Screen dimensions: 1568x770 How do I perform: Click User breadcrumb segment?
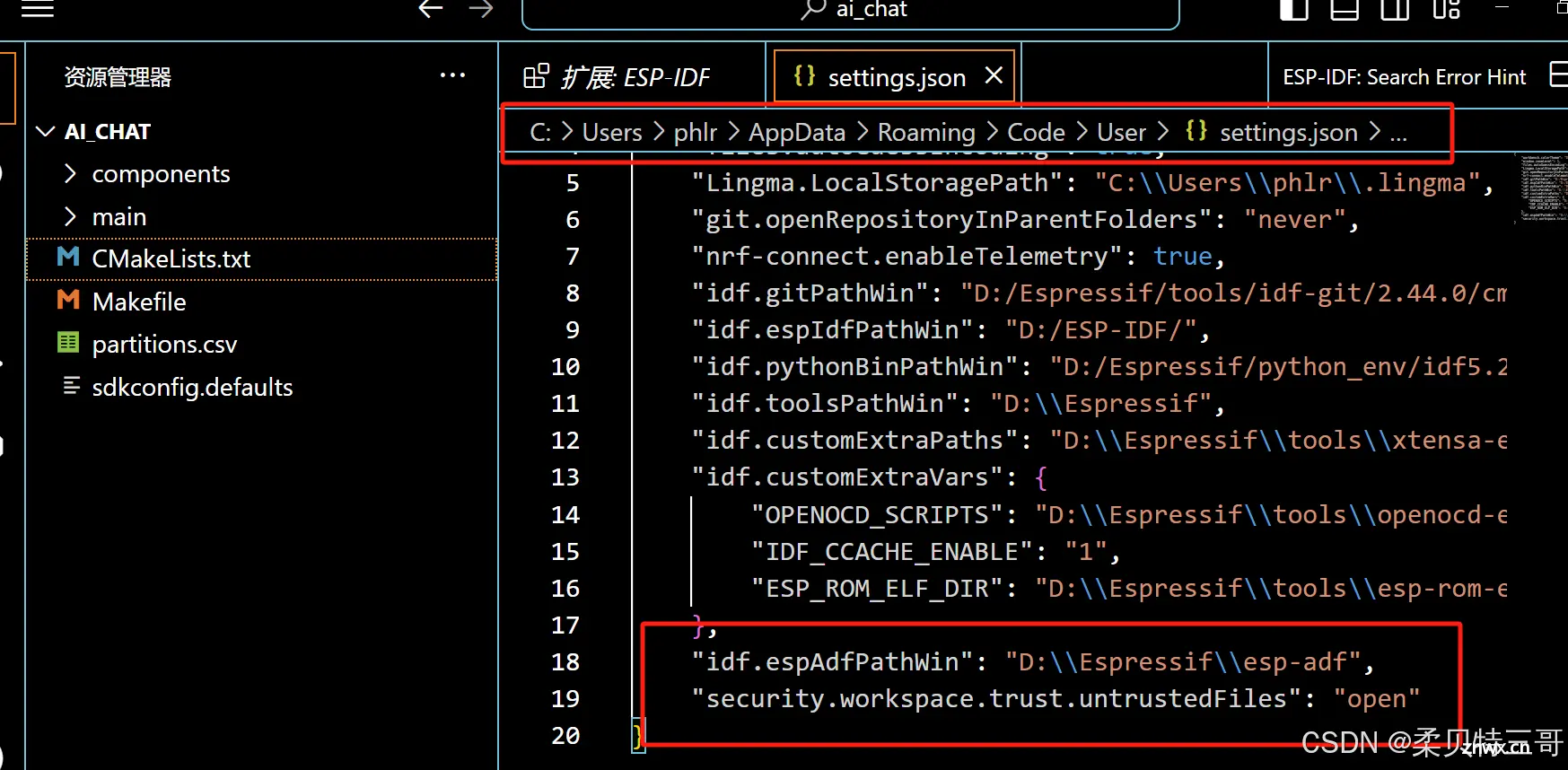pyautogui.click(x=1121, y=133)
